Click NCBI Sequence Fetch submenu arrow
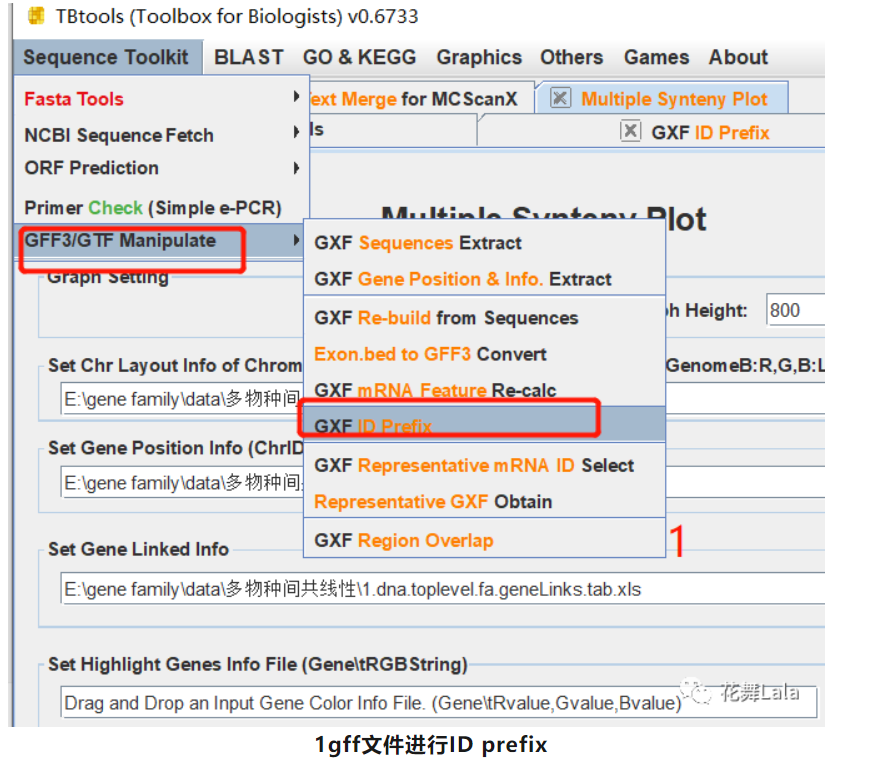 click(x=296, y=133)
